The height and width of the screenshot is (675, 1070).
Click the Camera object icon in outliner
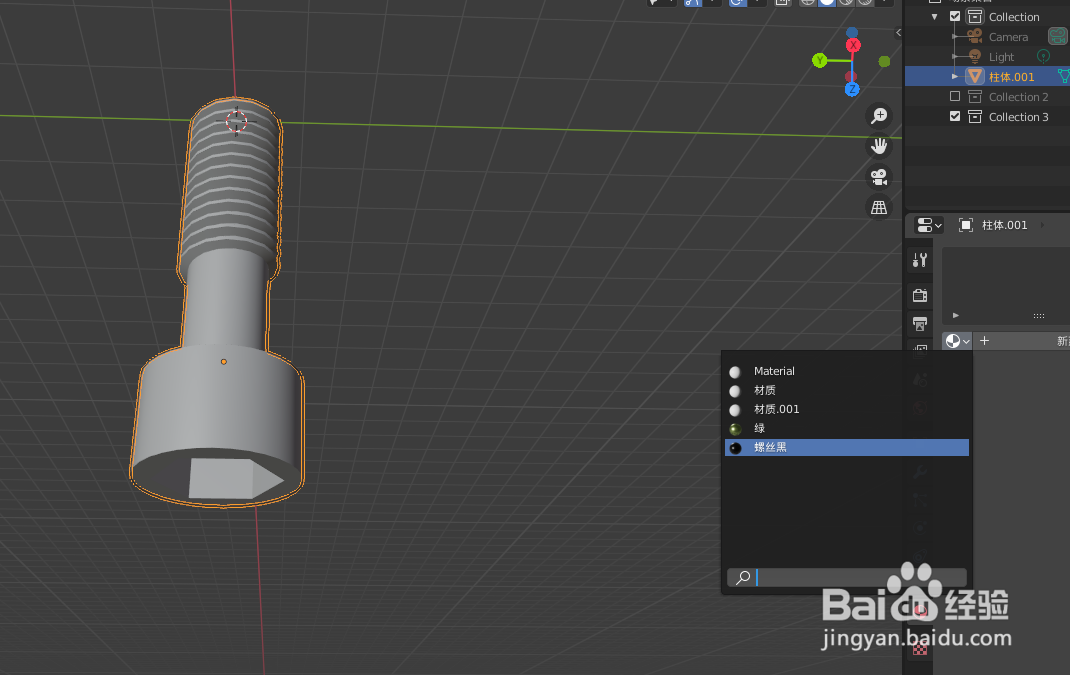[974, 36]
